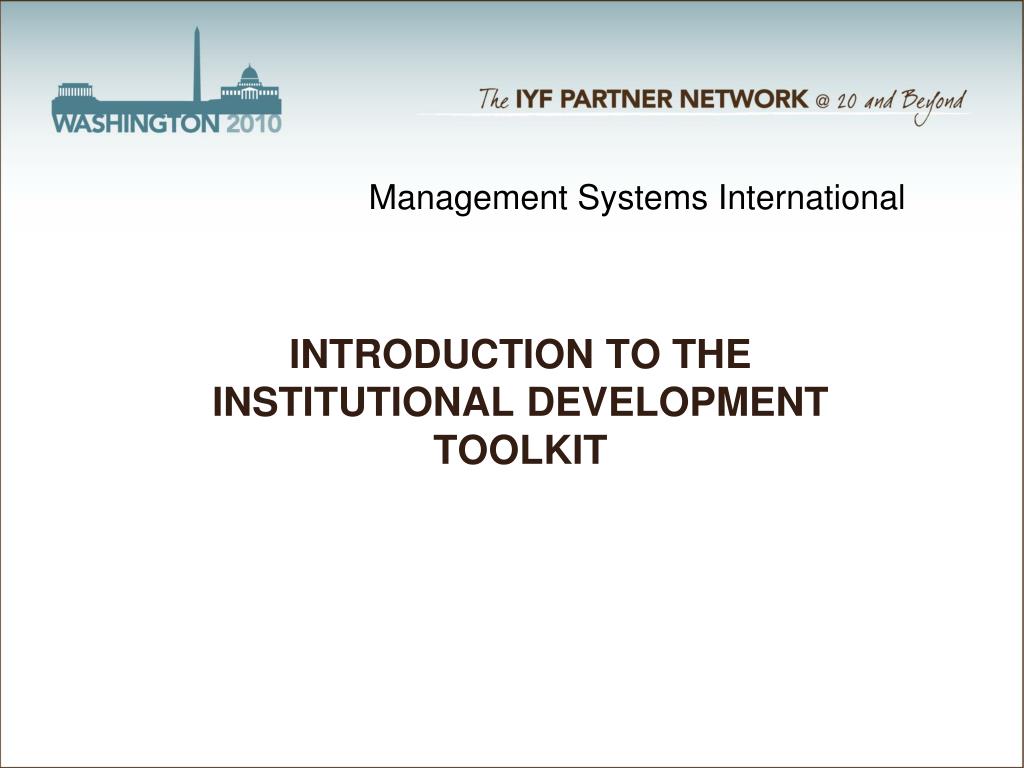Click the 'INSTITUTIONAL DEVELOPMENT' title line
The image size is (1024, 768).
[520, 402]
